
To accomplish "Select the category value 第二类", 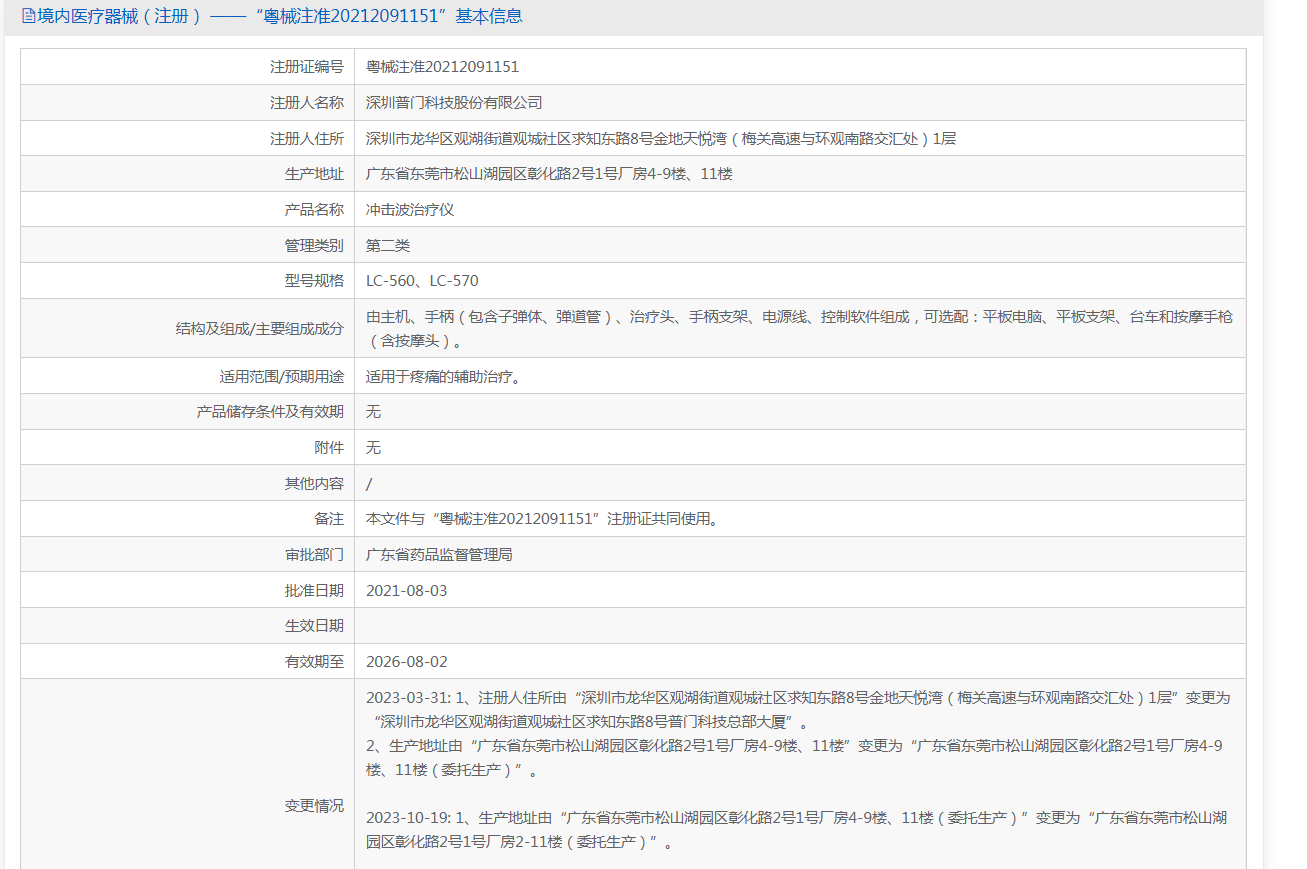I will click(388, 245).
